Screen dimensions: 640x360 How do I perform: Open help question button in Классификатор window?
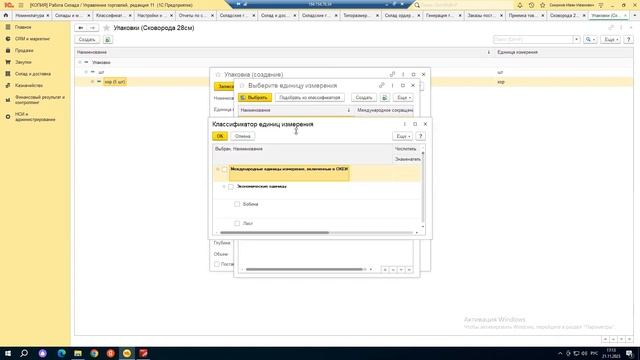420,136
